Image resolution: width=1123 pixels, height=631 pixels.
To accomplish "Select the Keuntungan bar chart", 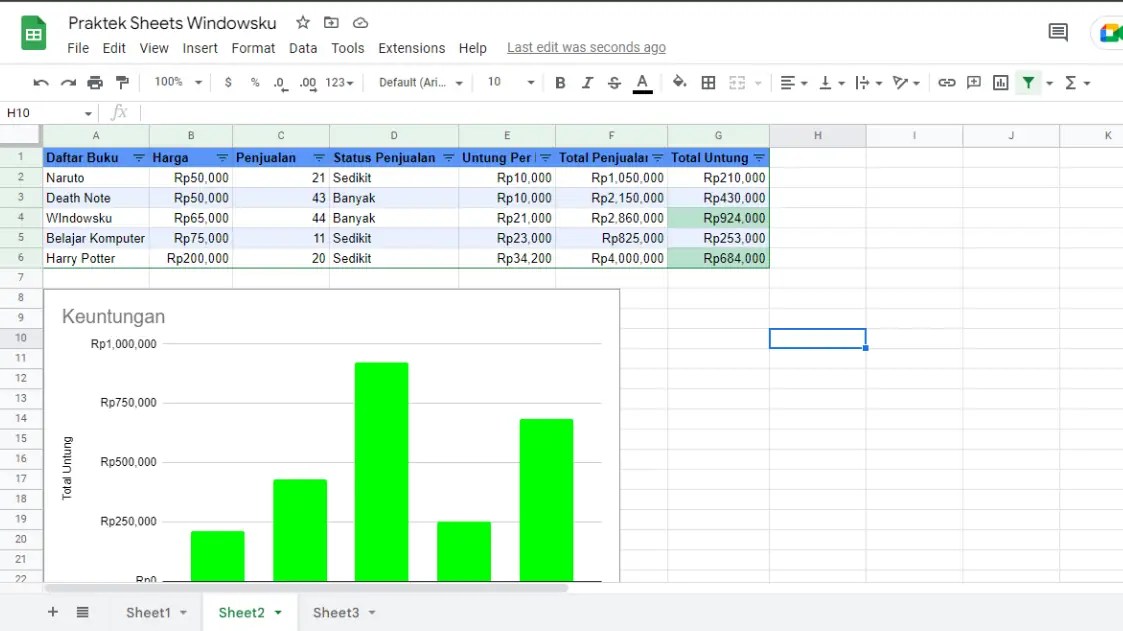I will tap(332, 437).
